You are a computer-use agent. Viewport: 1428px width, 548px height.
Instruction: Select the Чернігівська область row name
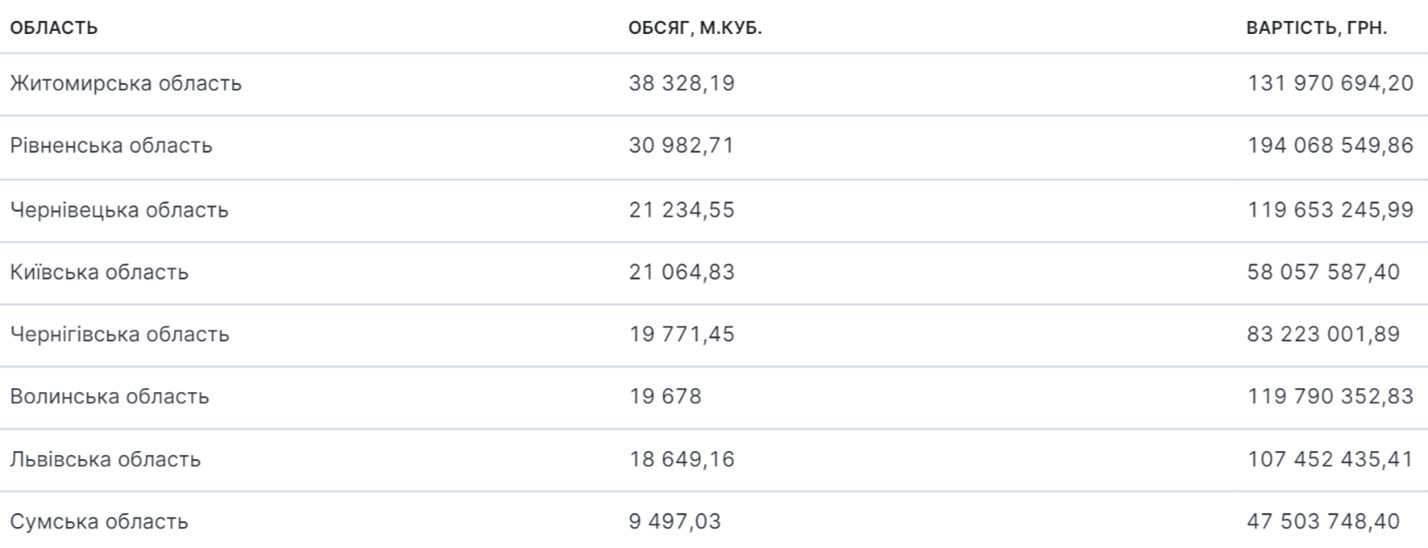[120, 334]
